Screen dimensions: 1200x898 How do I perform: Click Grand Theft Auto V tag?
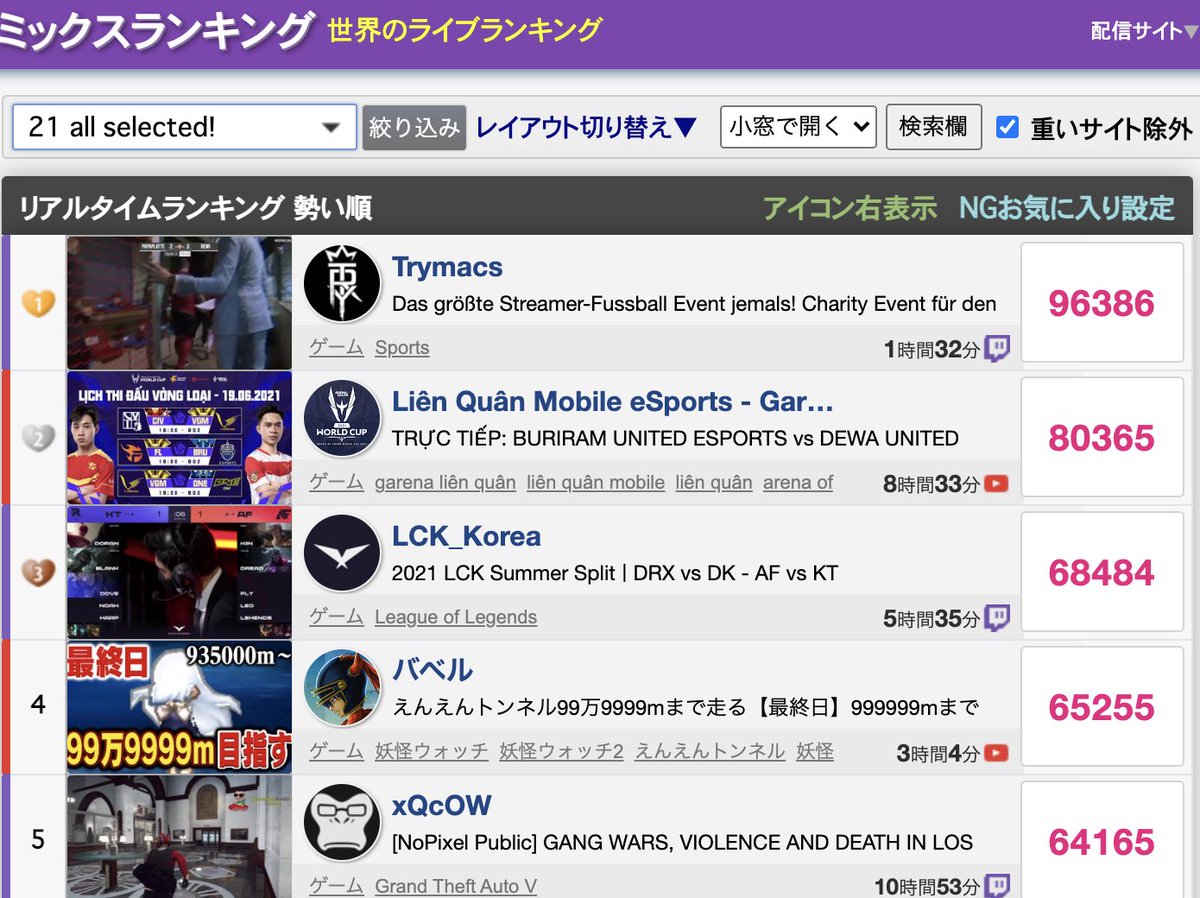point(456,886)
